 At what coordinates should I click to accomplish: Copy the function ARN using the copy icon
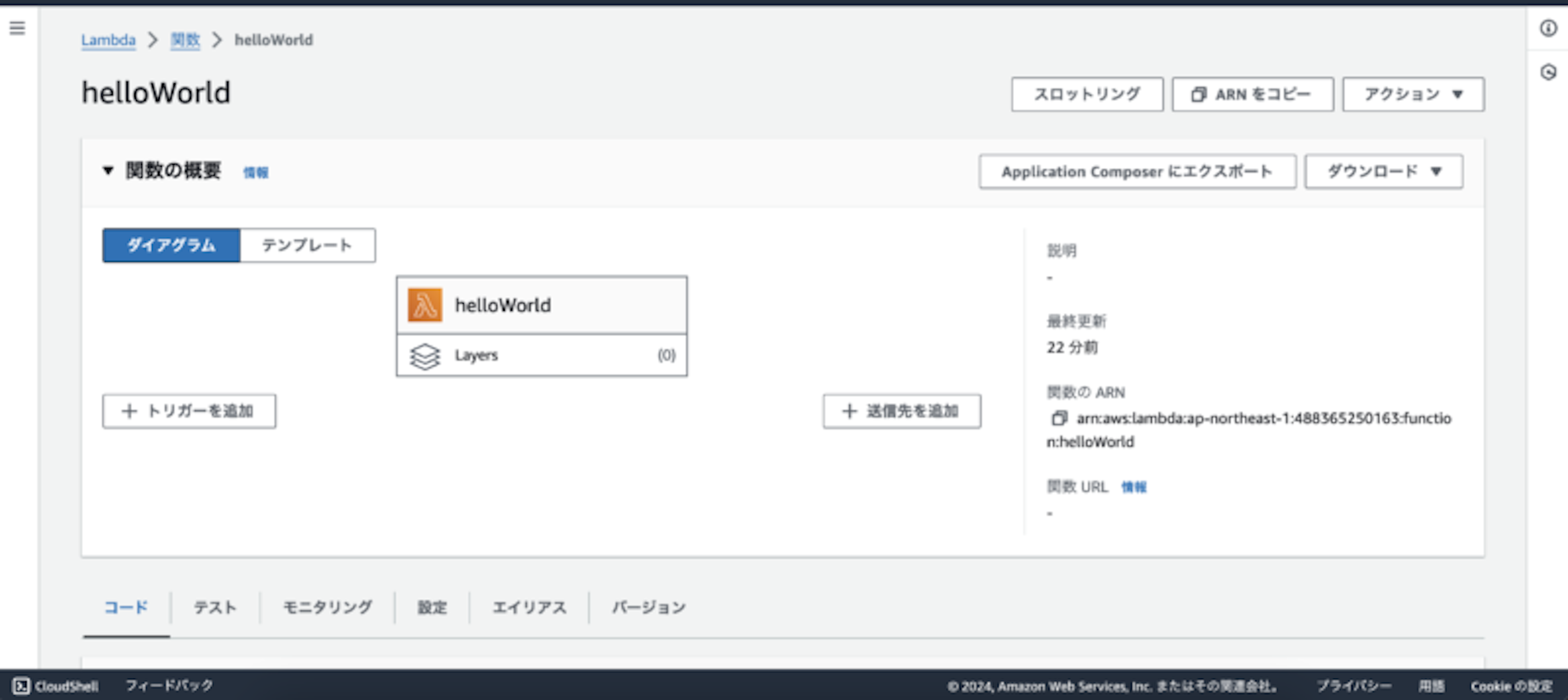pyautogui.click(x=1059, y=418)
